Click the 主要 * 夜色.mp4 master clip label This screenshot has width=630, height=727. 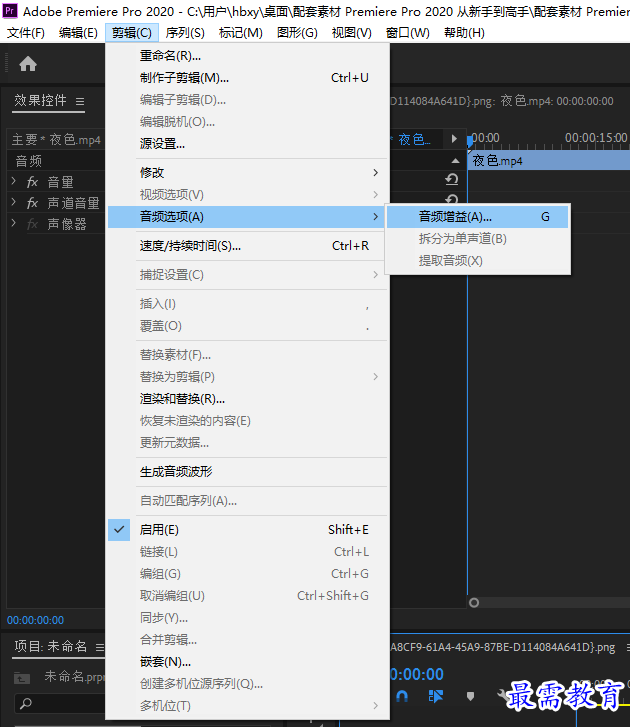56,140
